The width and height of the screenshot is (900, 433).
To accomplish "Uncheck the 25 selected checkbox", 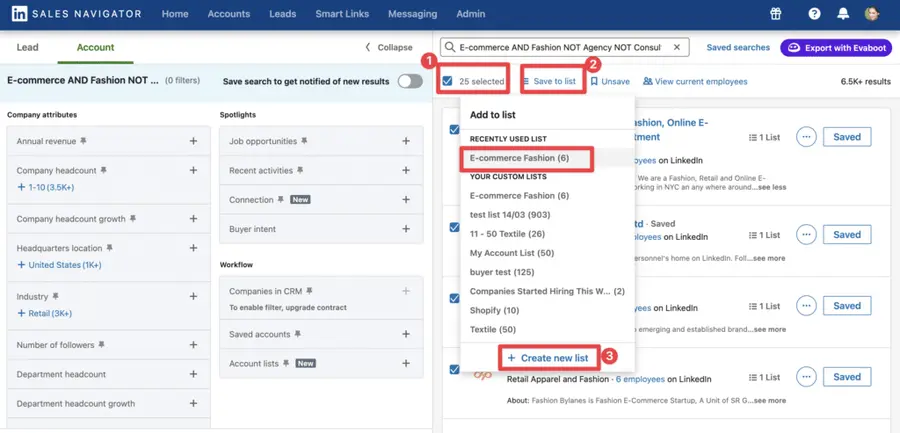I will [x=447, y=82].
